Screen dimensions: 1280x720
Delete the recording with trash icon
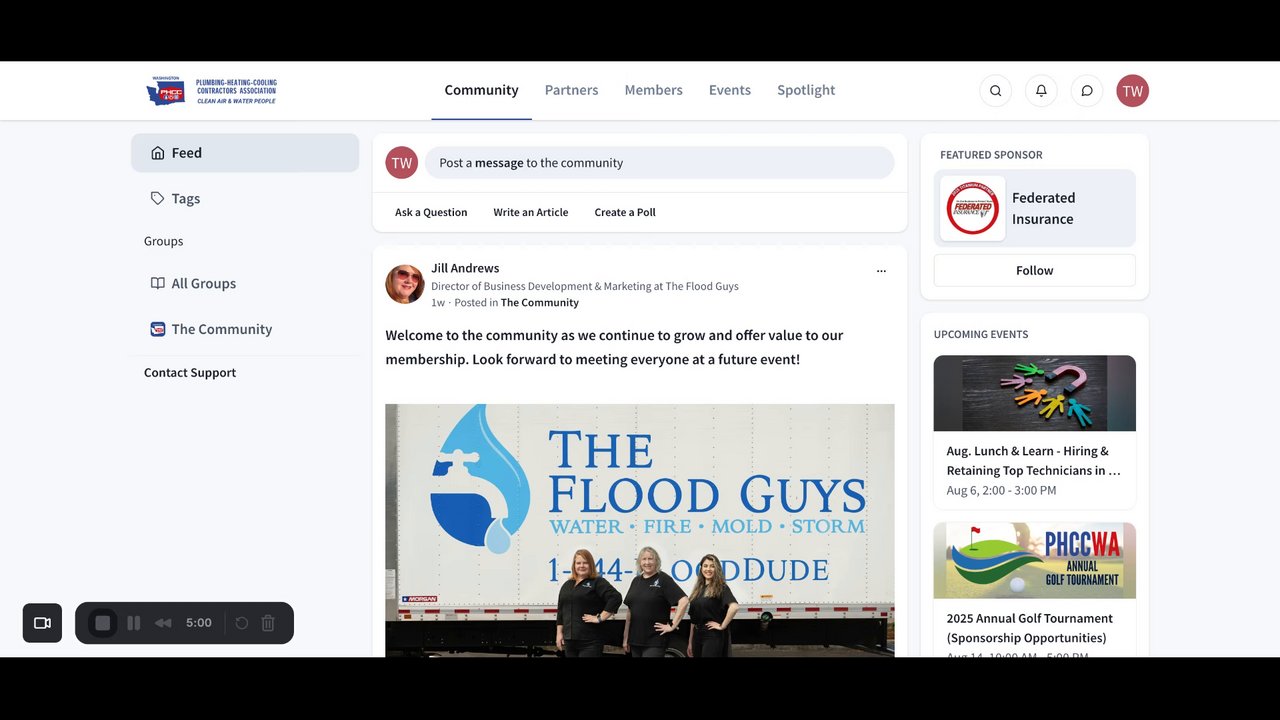[x=268, y=623]
